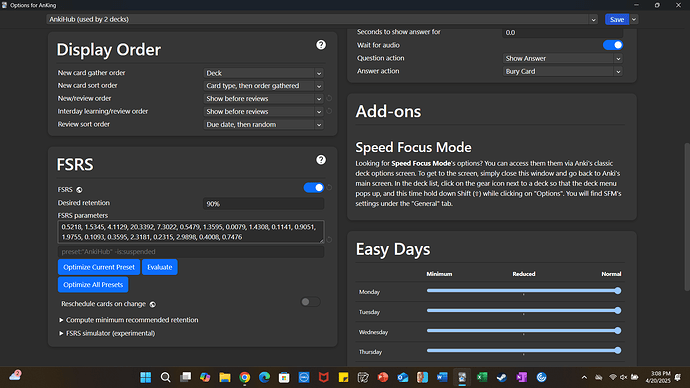690x388 pixels.
Task: Click the preset:"AnkiHub" search query field
Action: 191,252
